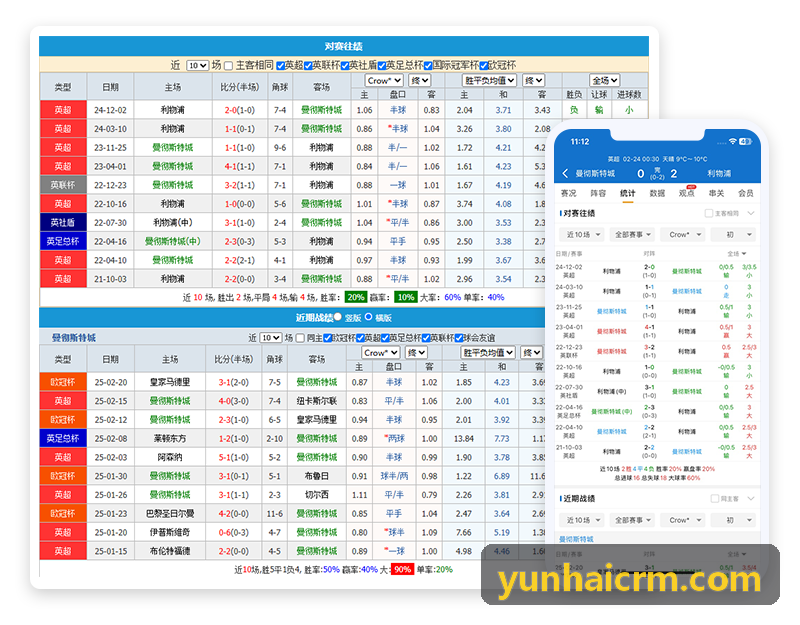The height and width of the screenshot is (625, 800).
Task: Select 统计 tab on phone
Action: tap(628, 193)
